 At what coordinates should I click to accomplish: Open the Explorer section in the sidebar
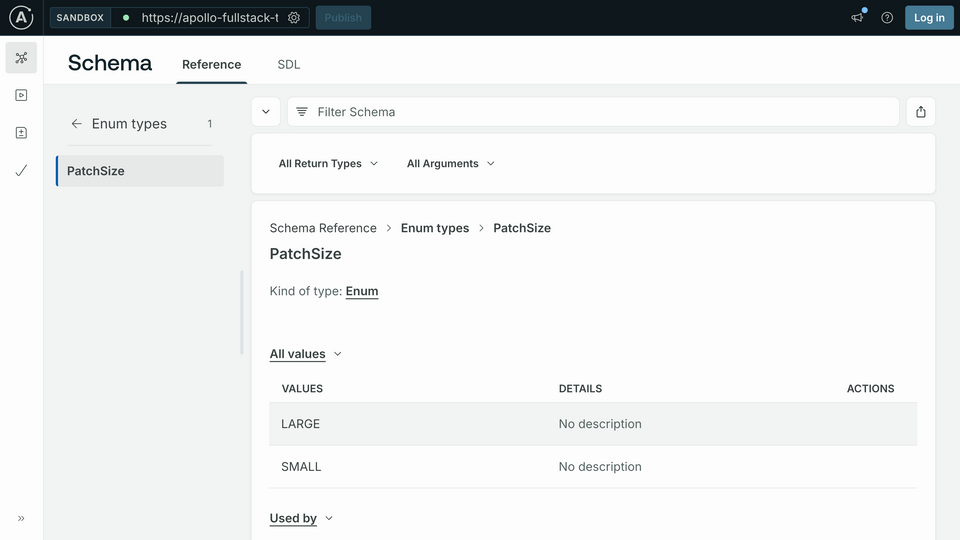pyautogui.click(x=21, y=96)
